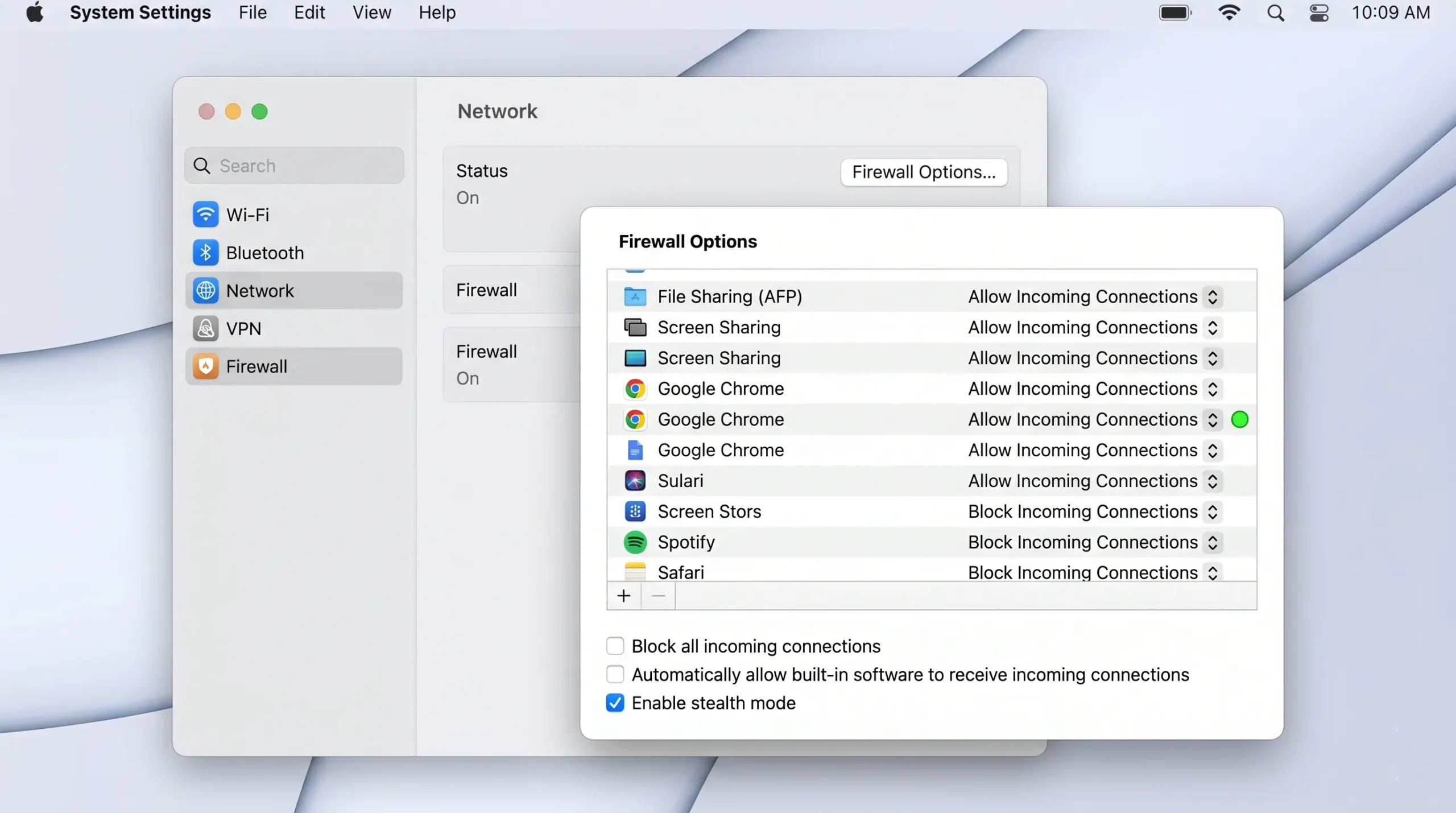Click the search magnifier in the sidebar
Screen dimensions: 1456x813
pos(202,166)
